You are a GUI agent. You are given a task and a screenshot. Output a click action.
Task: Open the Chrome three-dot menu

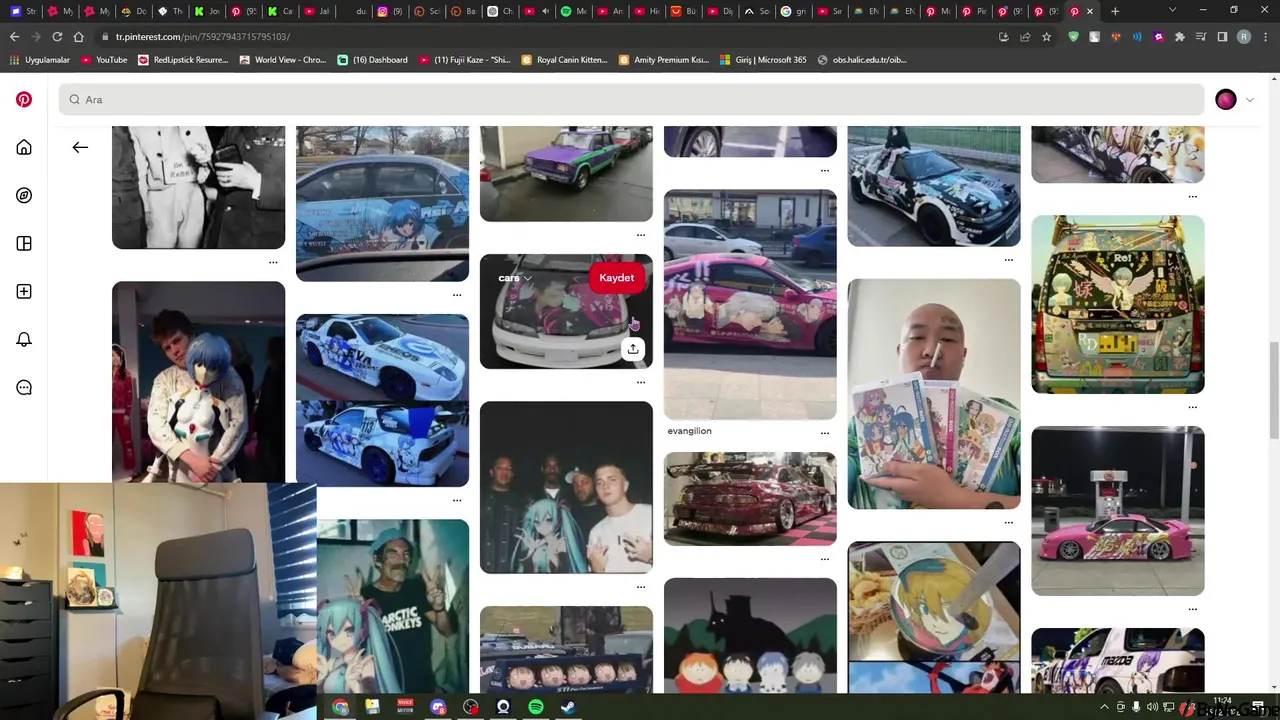point(1264,36)
